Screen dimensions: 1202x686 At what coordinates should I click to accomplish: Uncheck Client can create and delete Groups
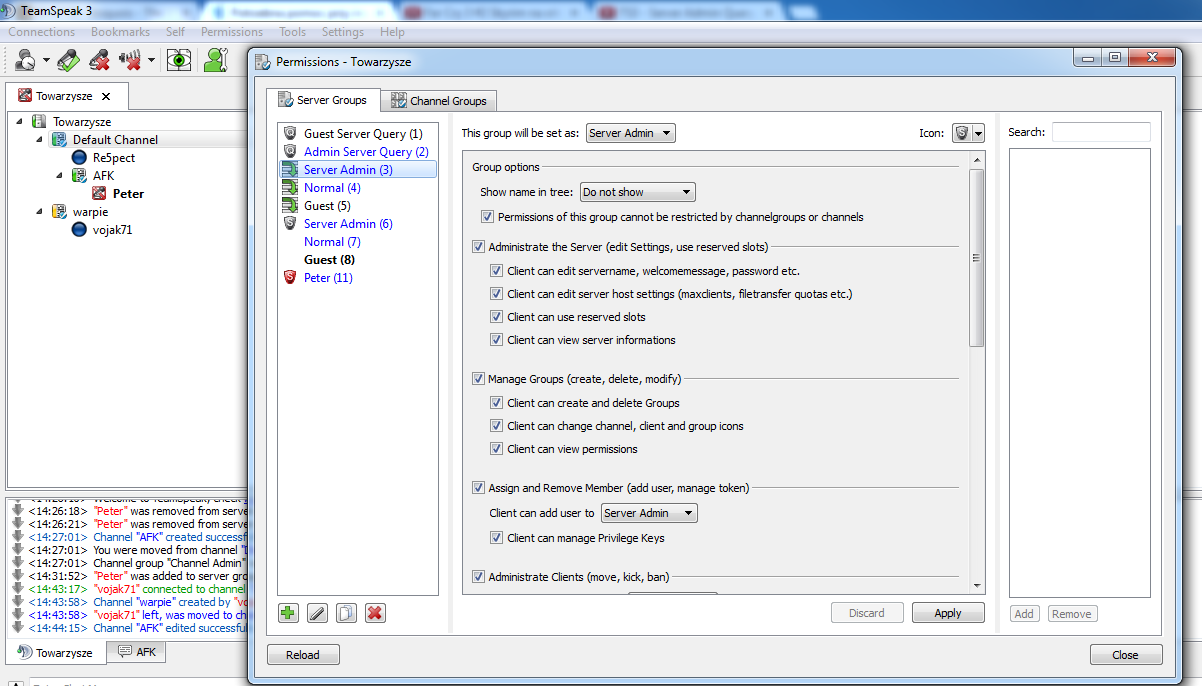(x=497, y=403)
